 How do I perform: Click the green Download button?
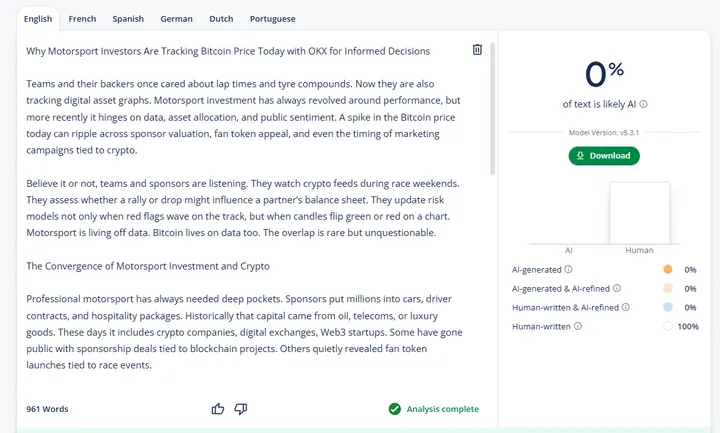[604, 156]
